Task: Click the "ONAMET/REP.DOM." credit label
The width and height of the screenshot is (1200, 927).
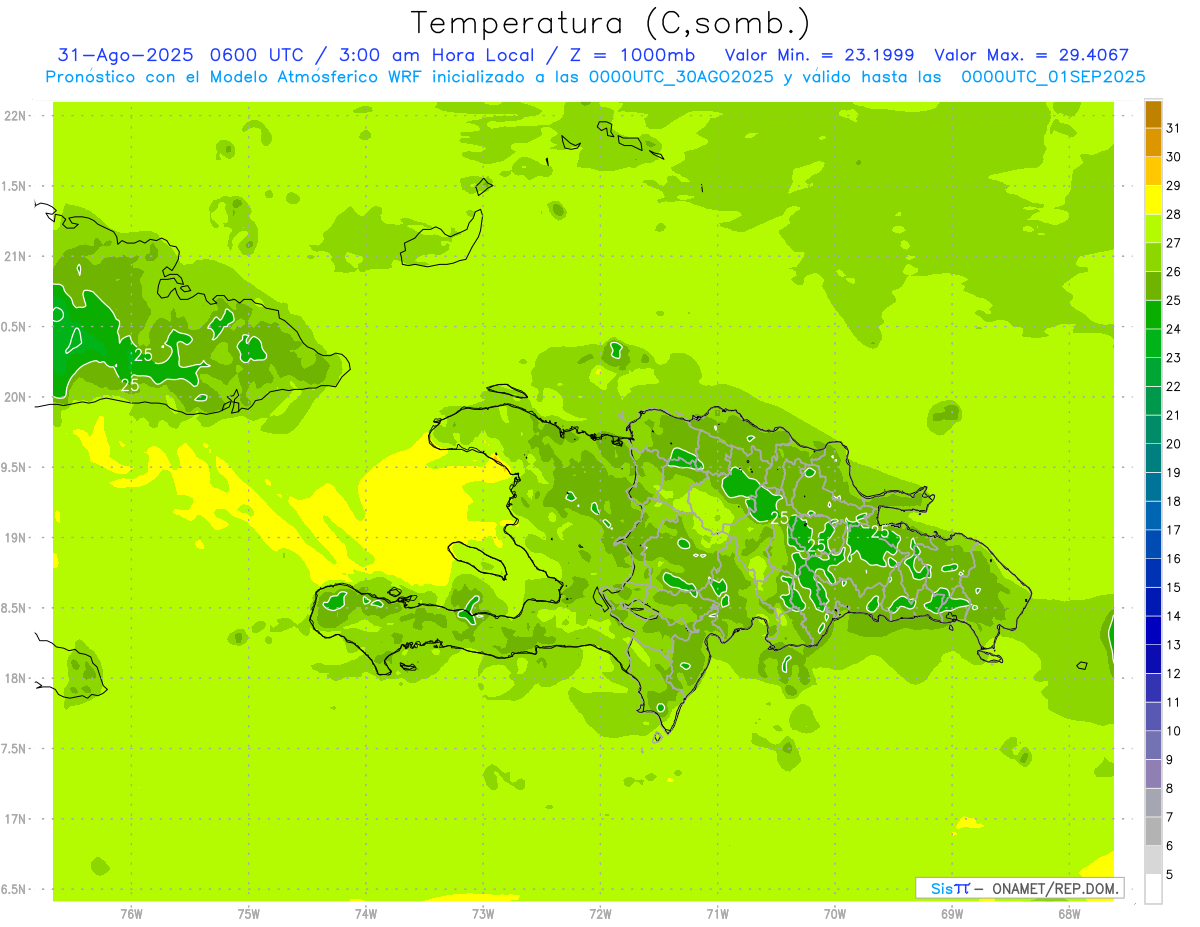Action: coord(1055,888)
